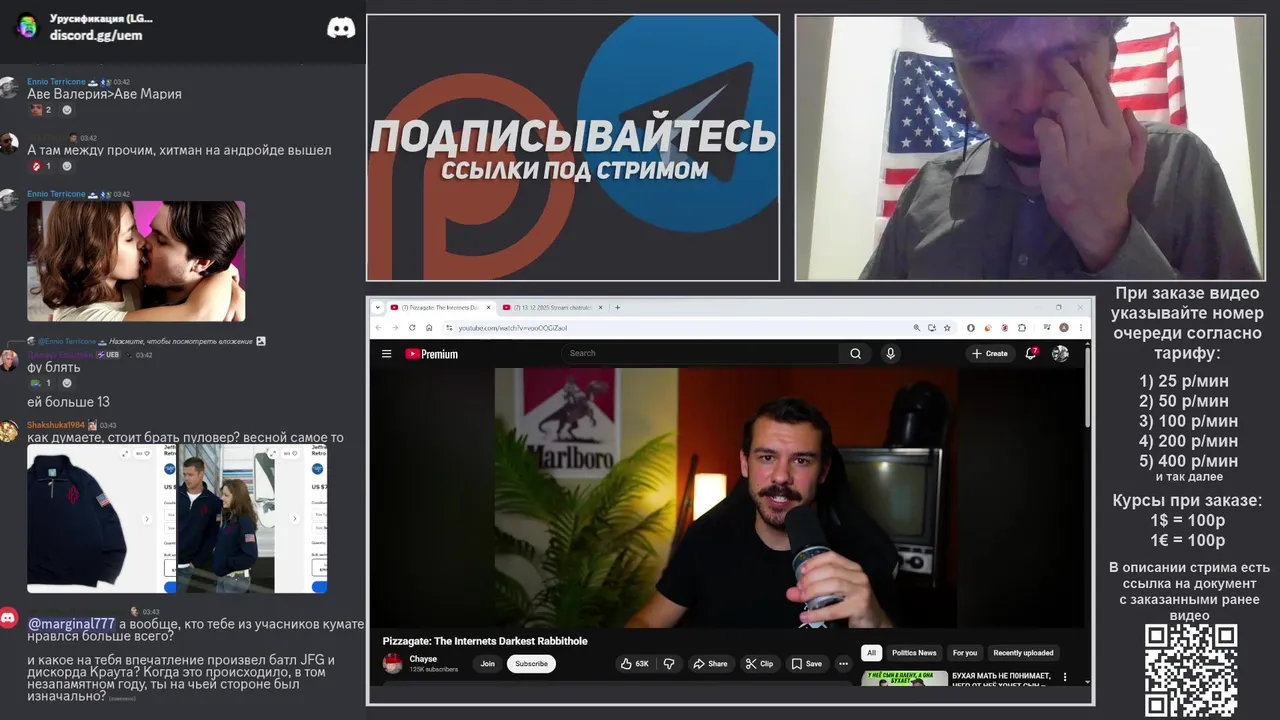Open the YouTube account avatar menu

(x=1060, y=353)
